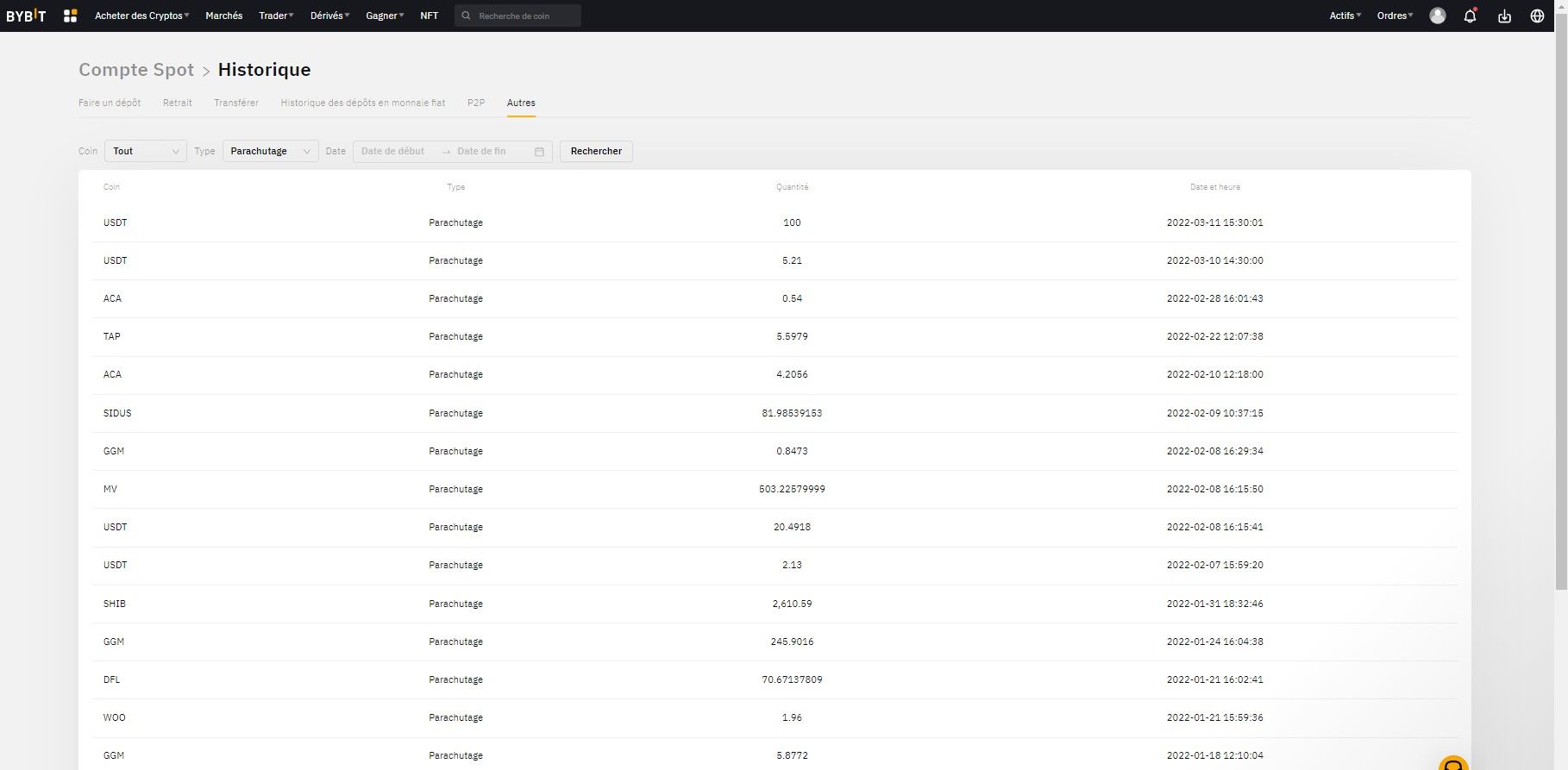Expand the Acheter des Cryptos menu
Image resolution: width=1568 pixels, height=770 pixels.
point(141,16)
